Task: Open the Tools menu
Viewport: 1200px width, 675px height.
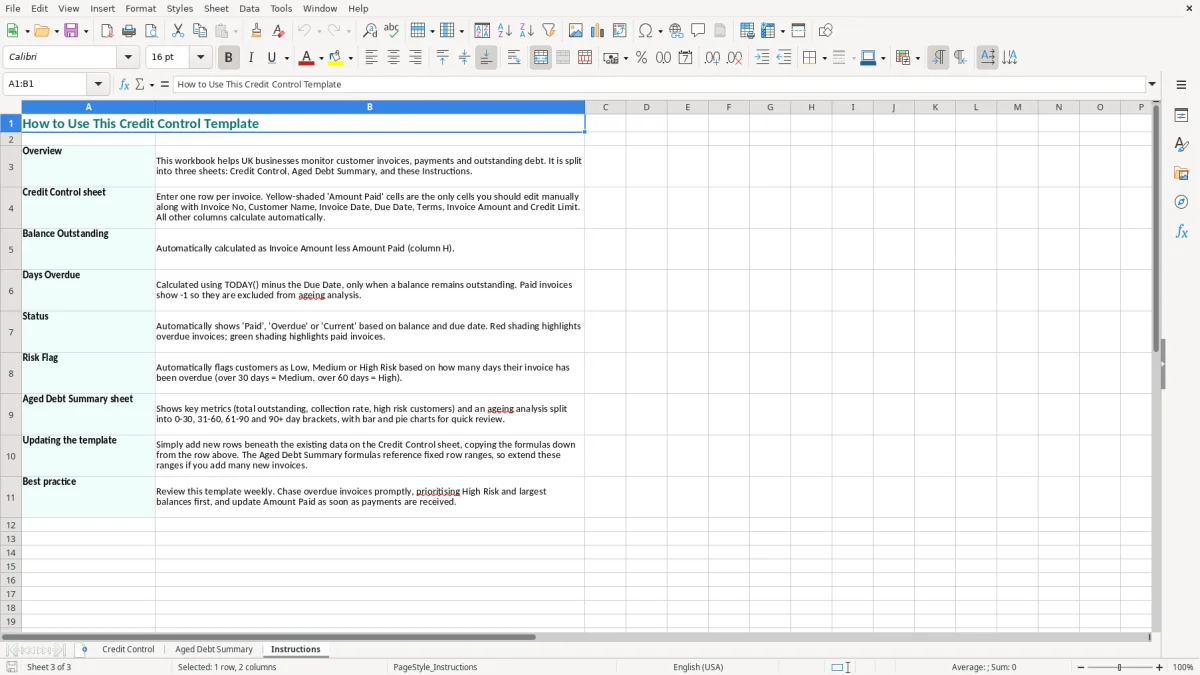Action: (281, 8)
